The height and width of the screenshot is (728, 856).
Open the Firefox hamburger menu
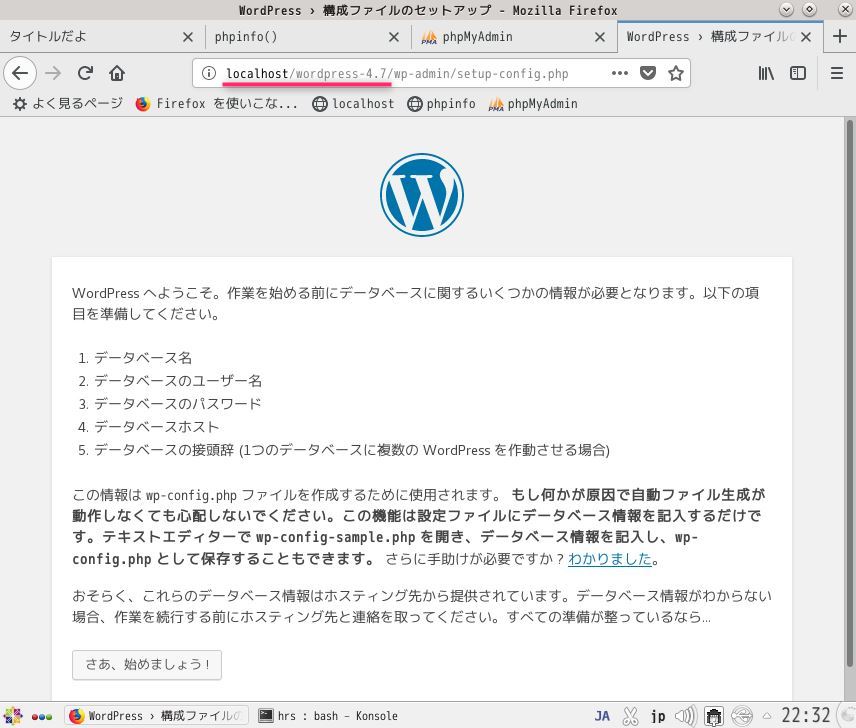(x=837, y=73)
